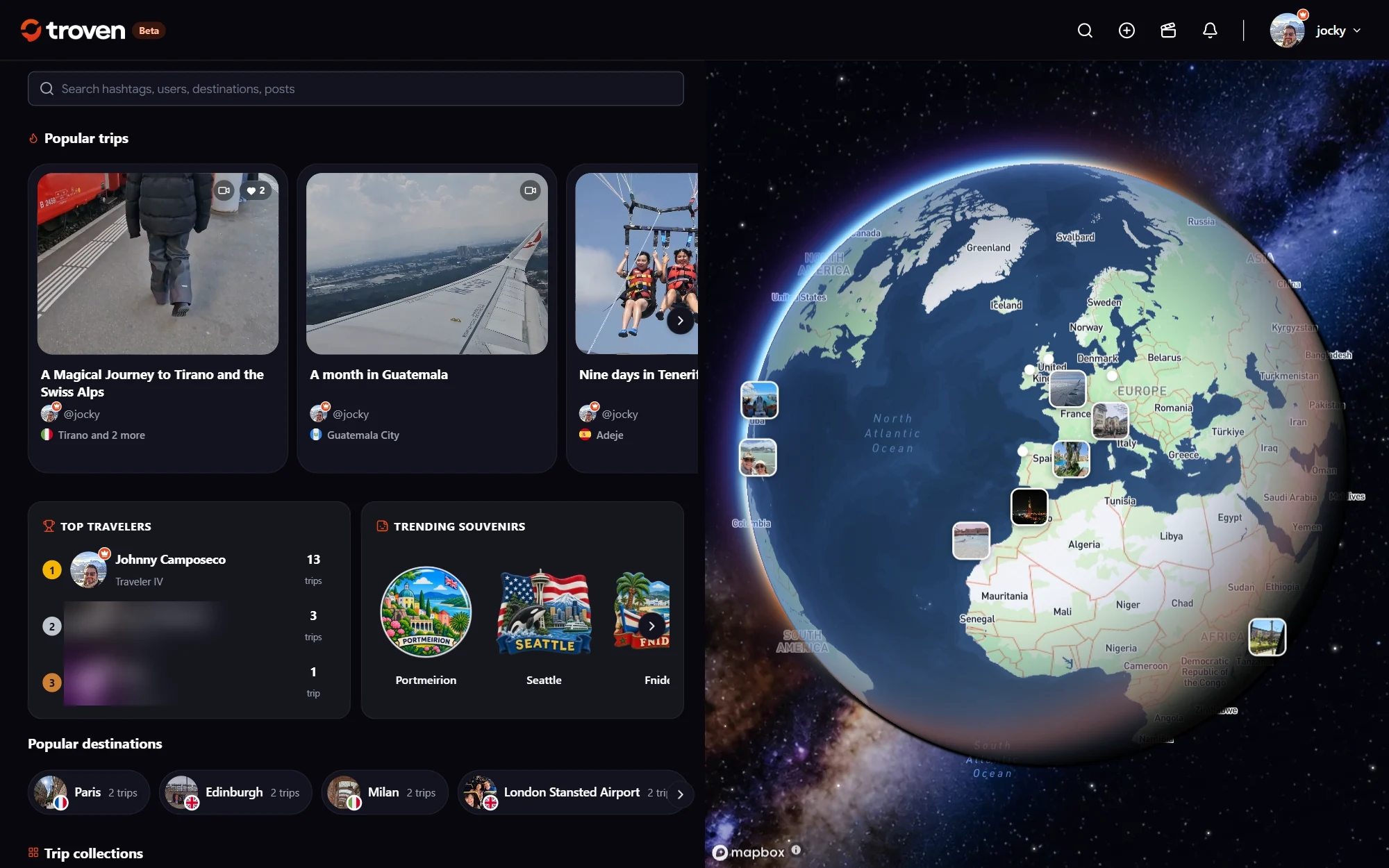Screen dimensions: 1389x868
Task: Click Popular trips flame icon
Action: point(33,138)
